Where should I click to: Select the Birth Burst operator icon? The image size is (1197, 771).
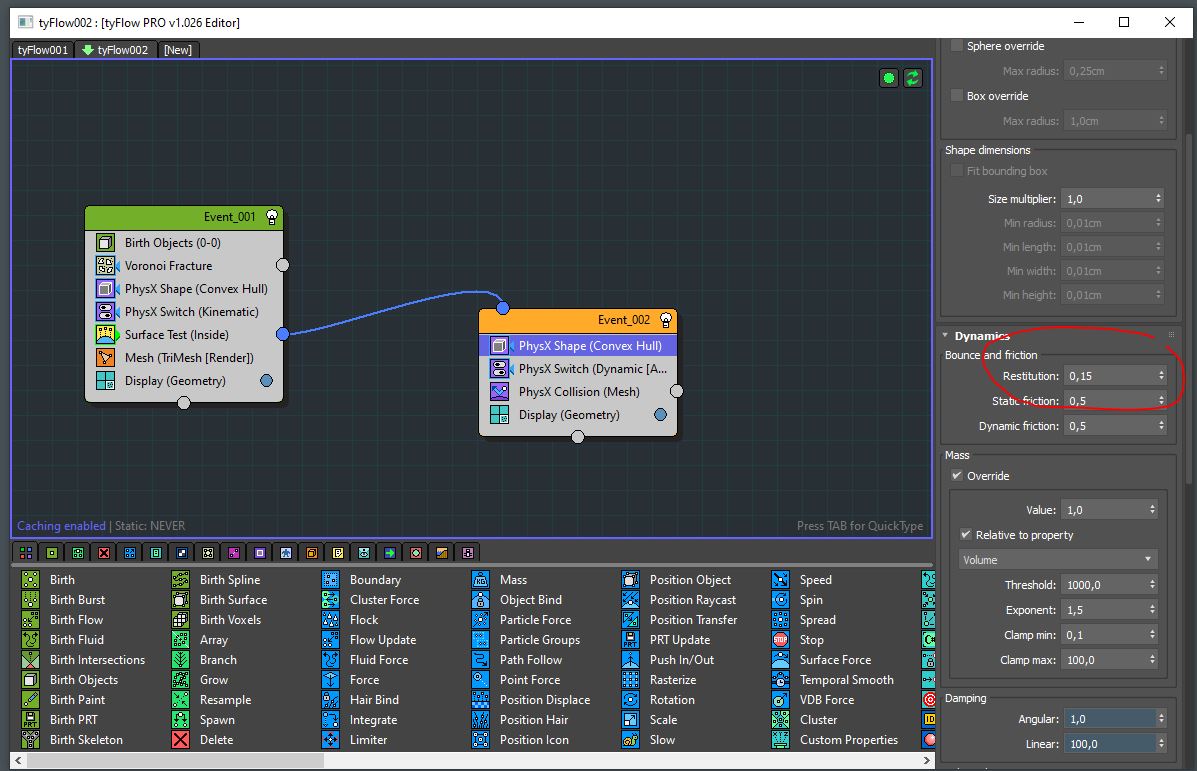[x=31, y=599]
